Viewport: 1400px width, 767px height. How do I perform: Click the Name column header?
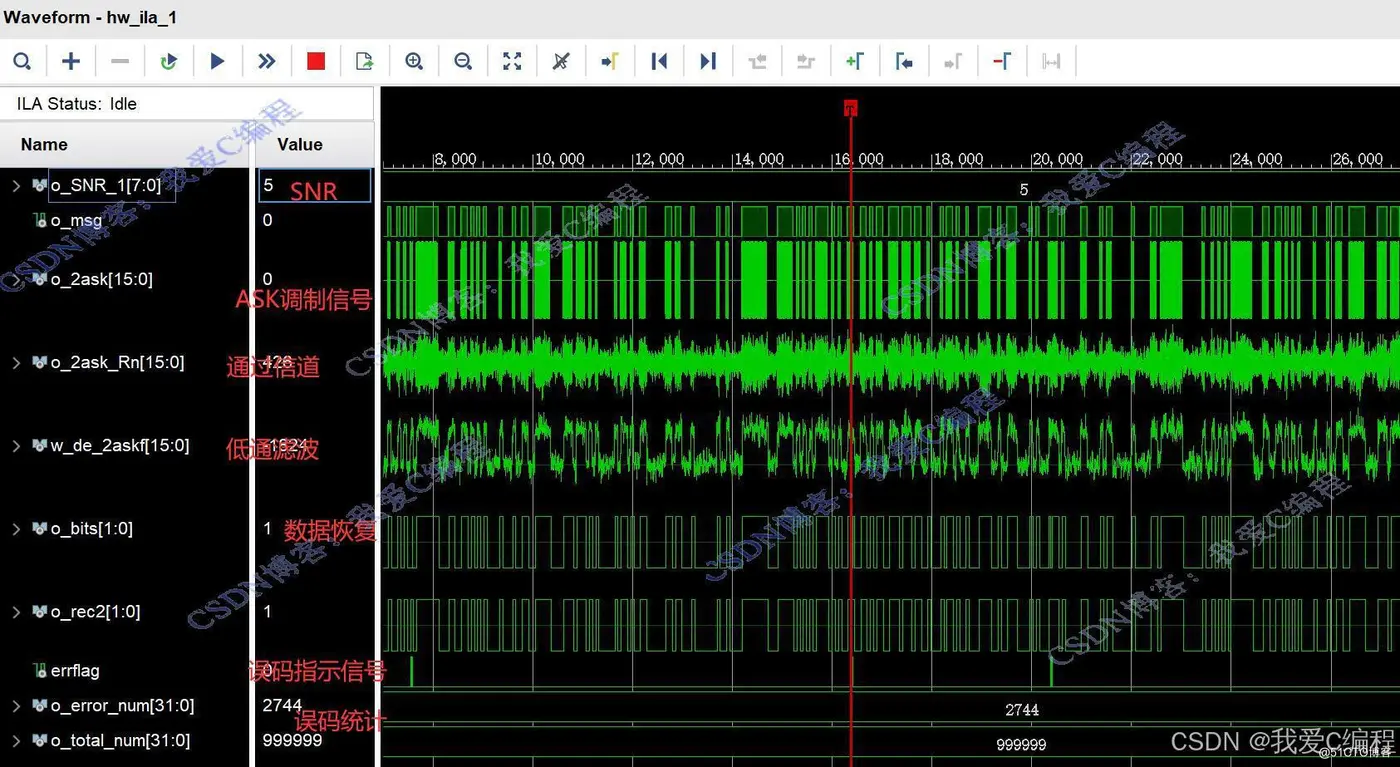click(x=44, y=145)
